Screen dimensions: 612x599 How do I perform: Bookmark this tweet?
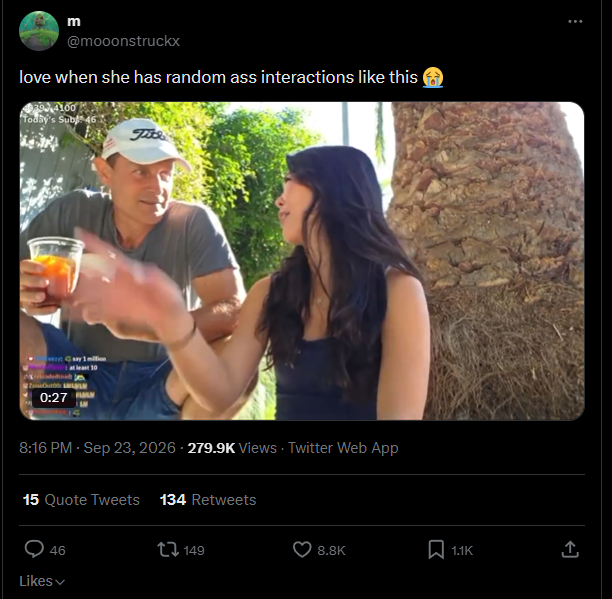coord(436,549)
